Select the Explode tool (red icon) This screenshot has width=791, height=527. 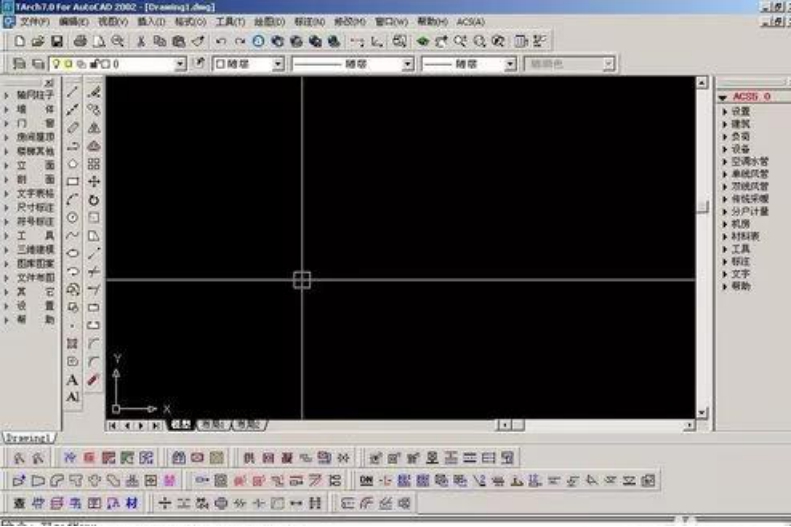94,380
